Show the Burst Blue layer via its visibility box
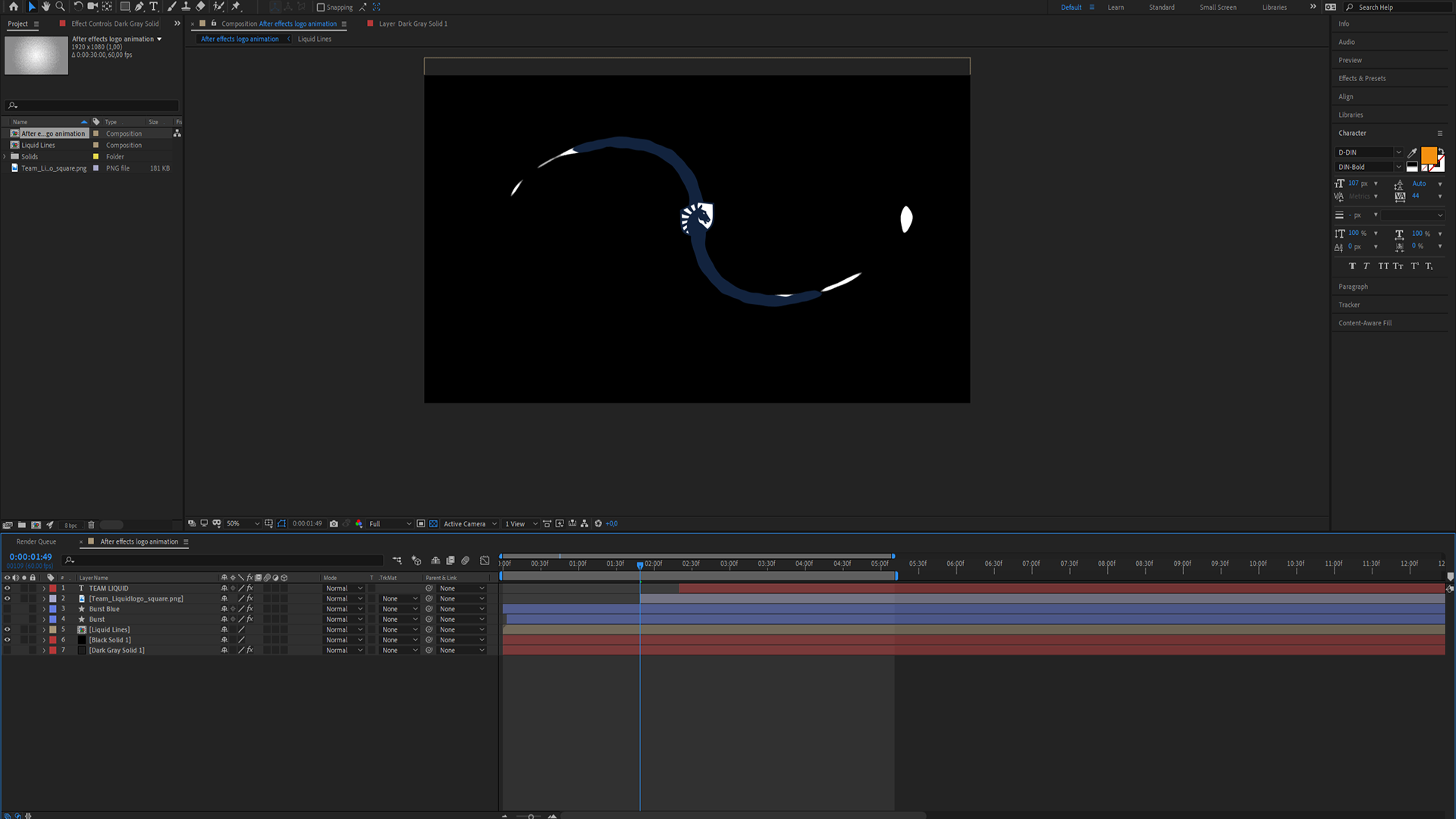1456x819 pixels. 8,609
